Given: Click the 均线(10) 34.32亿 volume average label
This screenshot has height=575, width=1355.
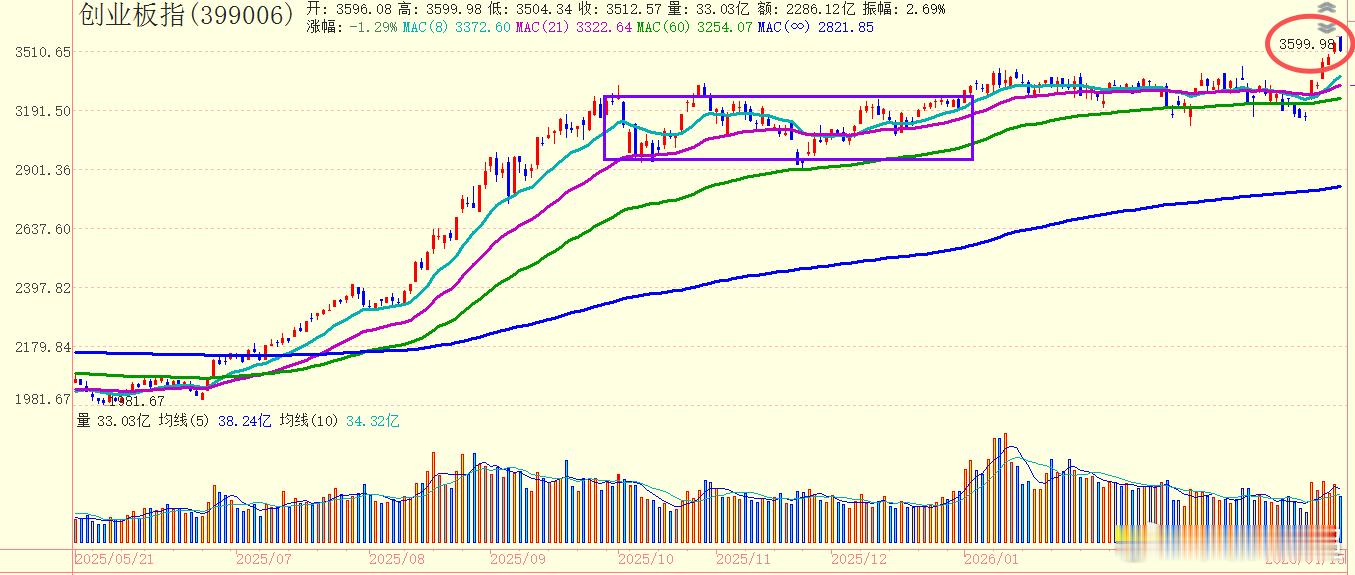Looking at the screenshot, I should (x=339, y=421).
